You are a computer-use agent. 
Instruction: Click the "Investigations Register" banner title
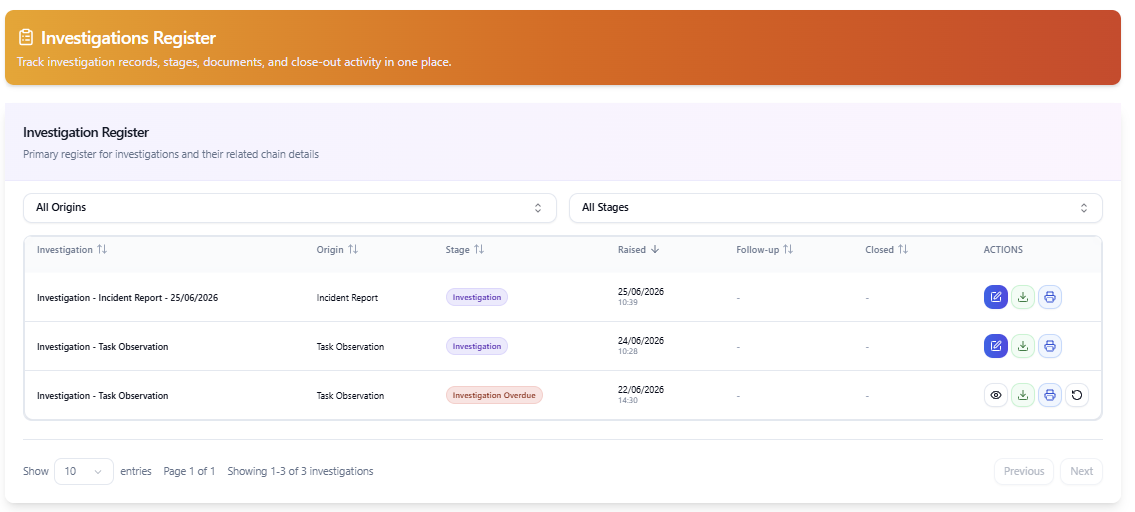tap(128, 38)
